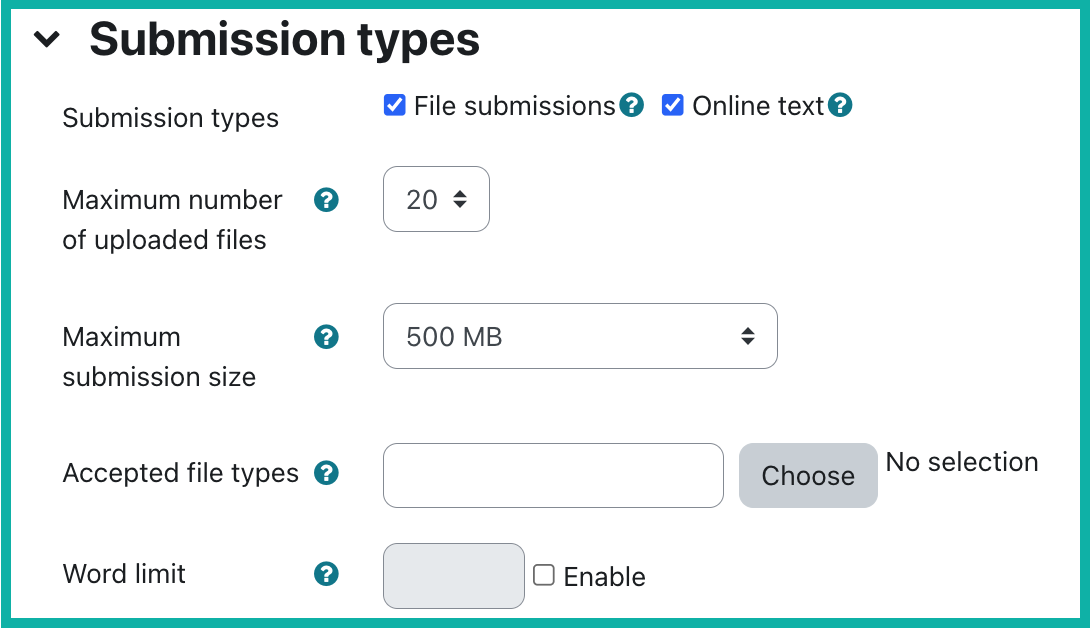View the Maximum submission size help icon
This screenshot has height=628, width=1090.
(x=326, y=337)
